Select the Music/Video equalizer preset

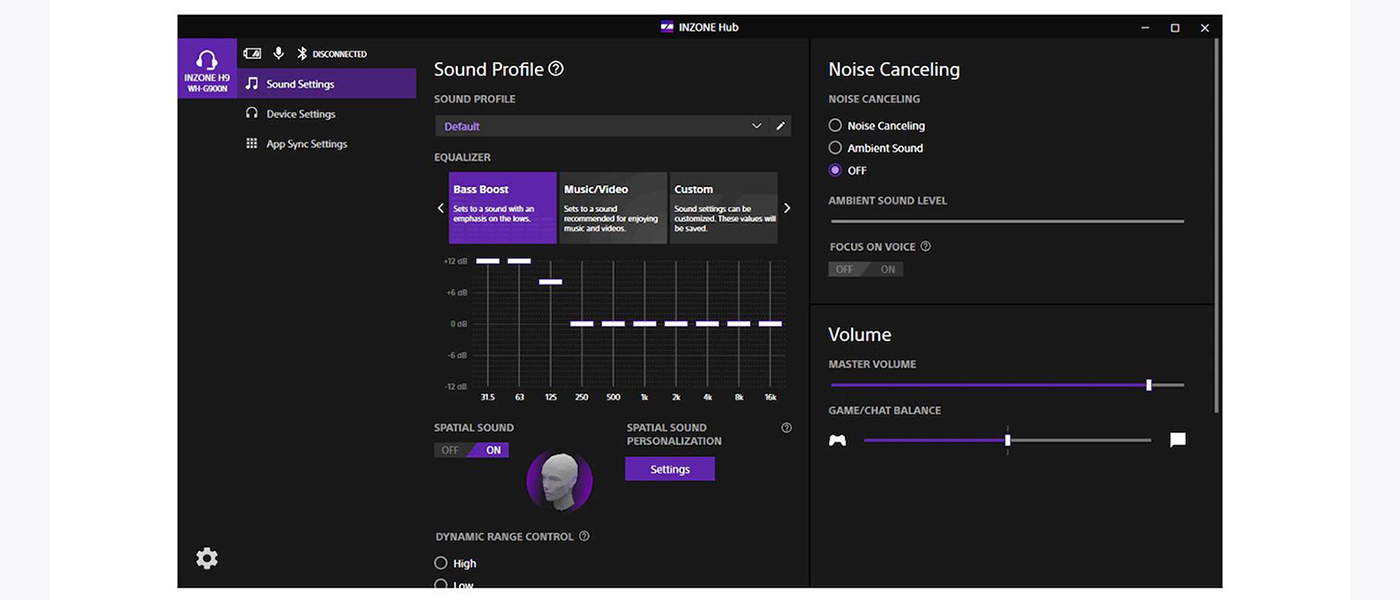pos(613,208)
